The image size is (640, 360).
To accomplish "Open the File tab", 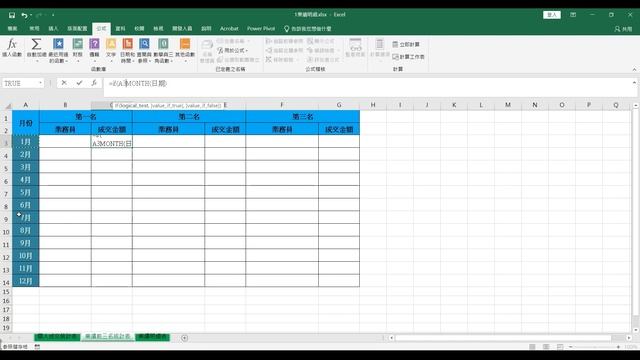I will (x=12, y=29).
